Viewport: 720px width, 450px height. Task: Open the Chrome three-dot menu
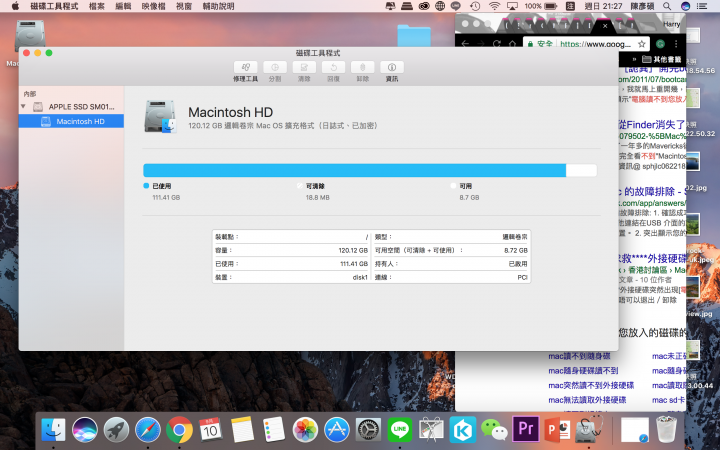676,44
